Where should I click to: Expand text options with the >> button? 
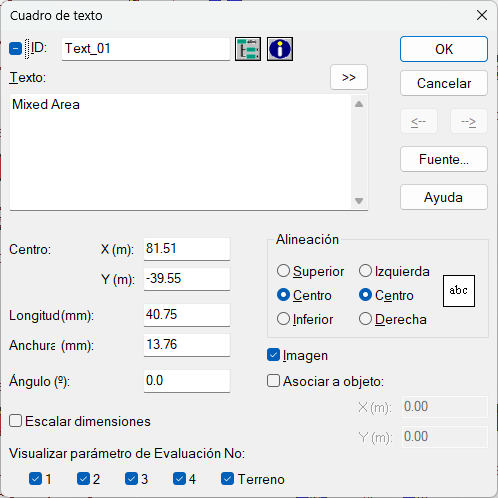(349, 77)
